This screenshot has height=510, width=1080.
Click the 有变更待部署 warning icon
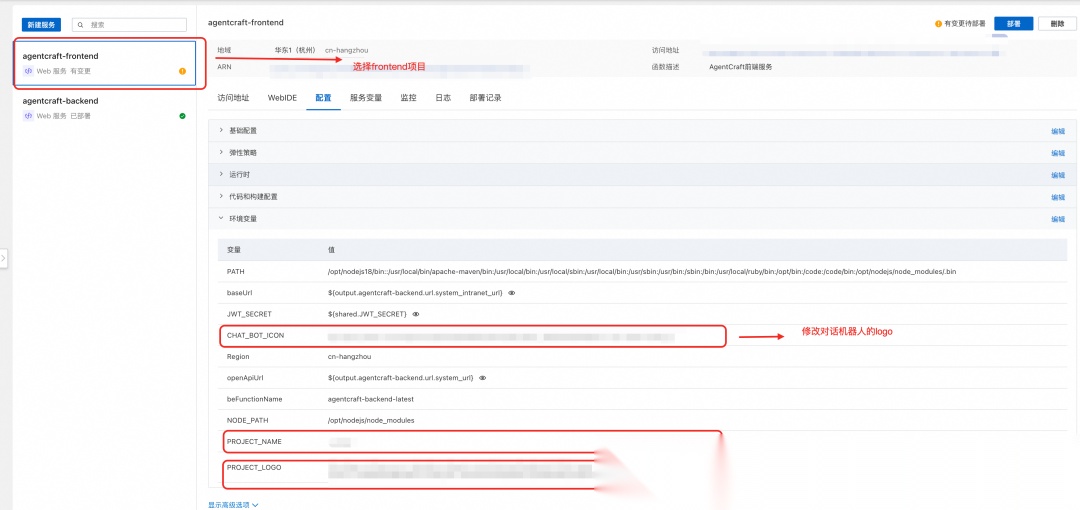[938, 23]
